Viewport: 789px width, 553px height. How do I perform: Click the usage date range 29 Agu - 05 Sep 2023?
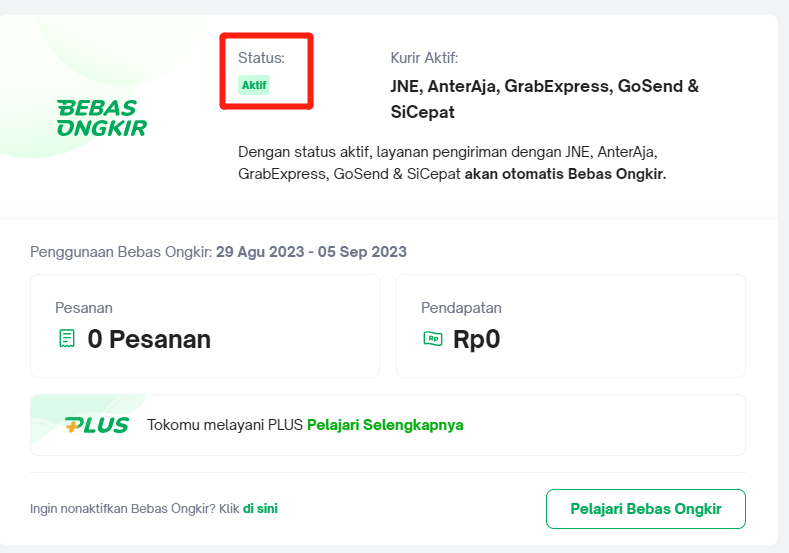tap(312, 252)
